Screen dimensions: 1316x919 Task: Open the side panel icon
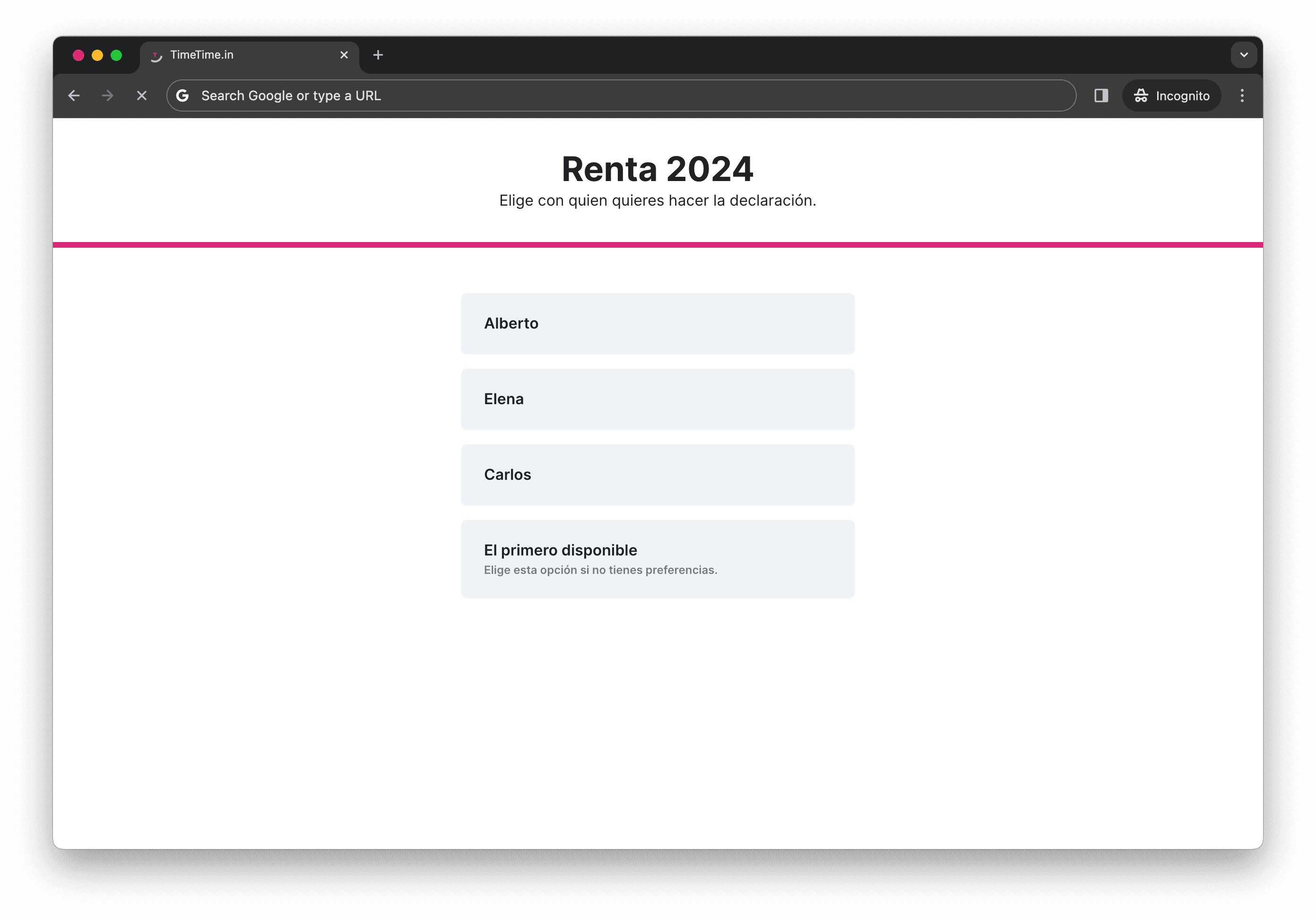1100,96
